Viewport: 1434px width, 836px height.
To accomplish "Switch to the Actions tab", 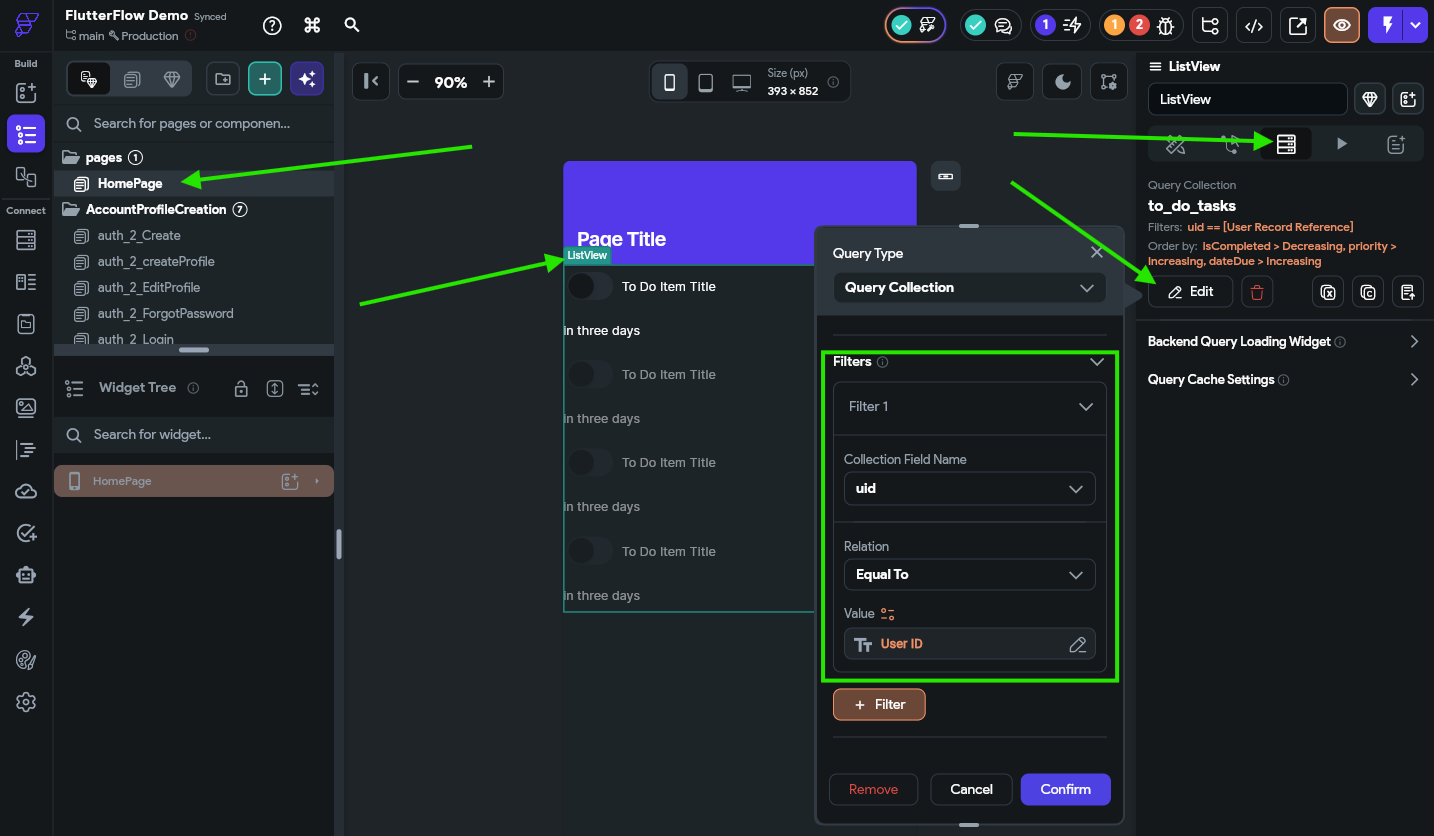I will pyautogui.click(x=1231, y=144).
